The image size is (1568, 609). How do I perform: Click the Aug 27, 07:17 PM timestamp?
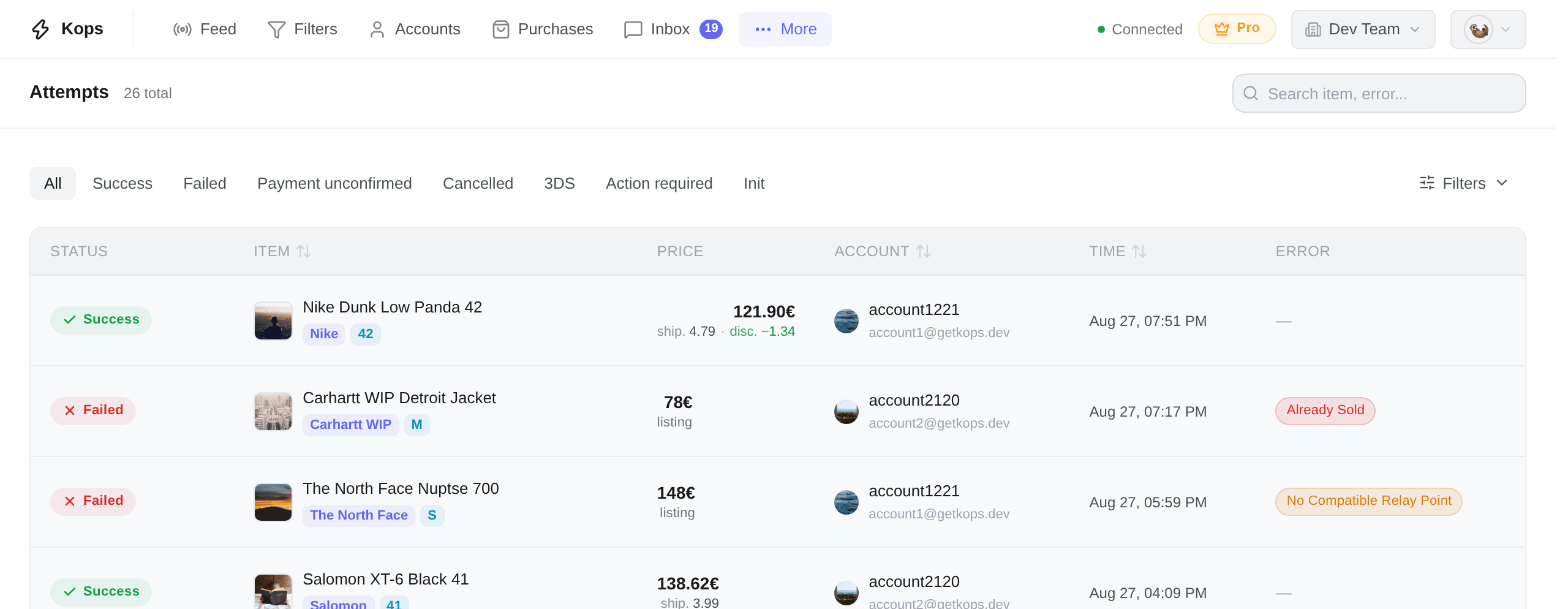(x=1148, y=412)
